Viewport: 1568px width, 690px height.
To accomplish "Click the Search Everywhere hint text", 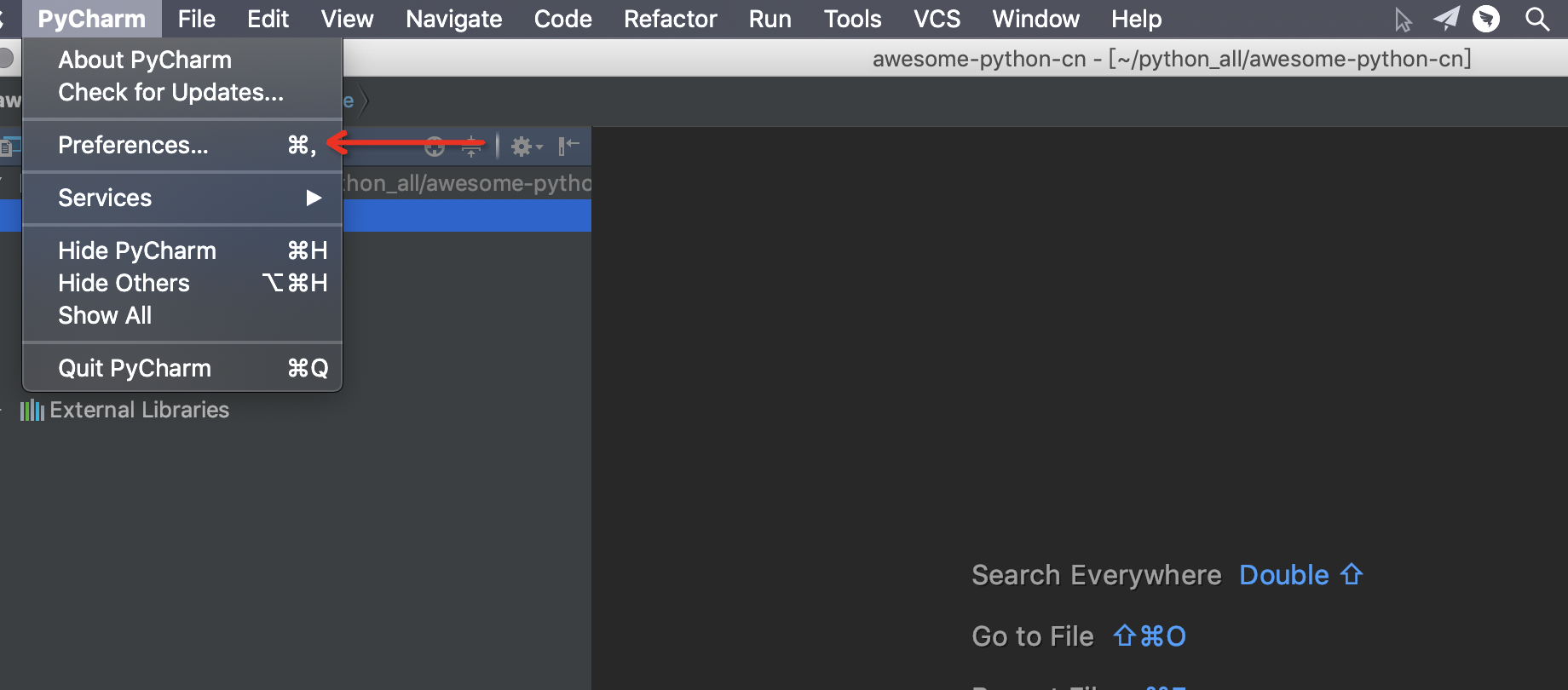I will (1097, 575).
